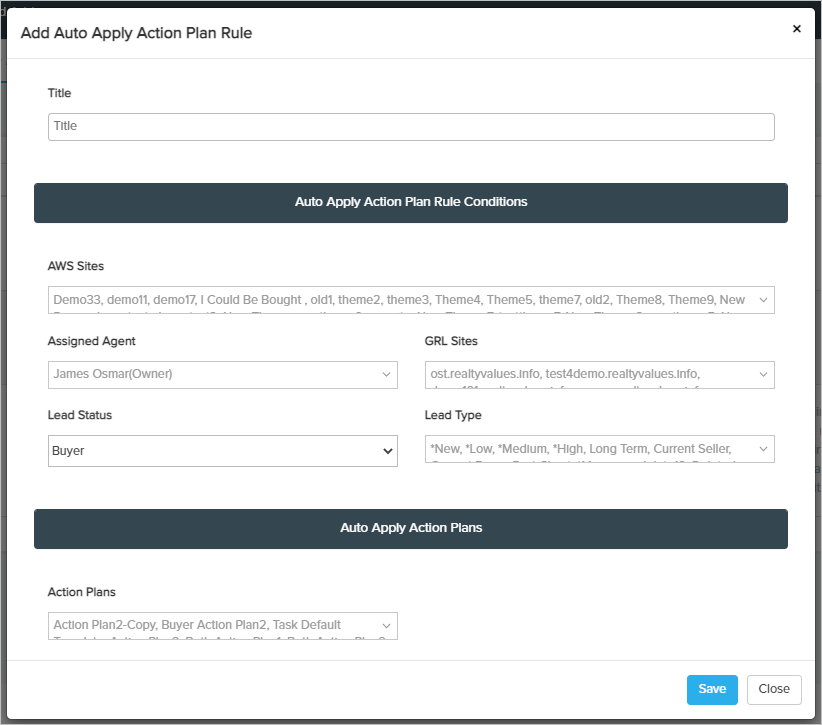
Task: Click the Lead Status field label
Action: pos(80,415)
